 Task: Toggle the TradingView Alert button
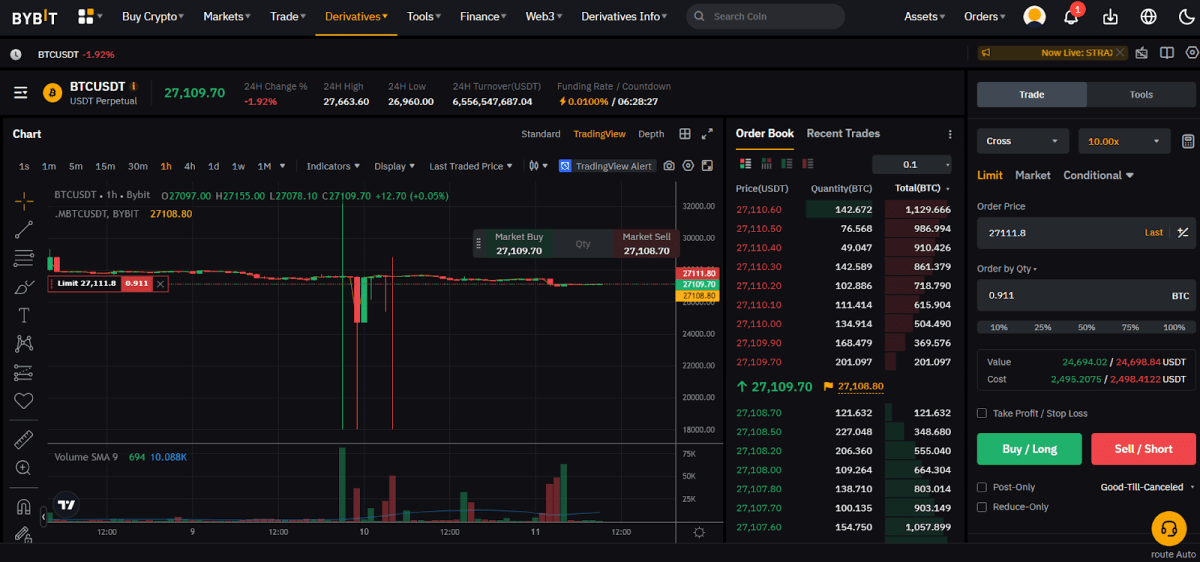(606, 166)
